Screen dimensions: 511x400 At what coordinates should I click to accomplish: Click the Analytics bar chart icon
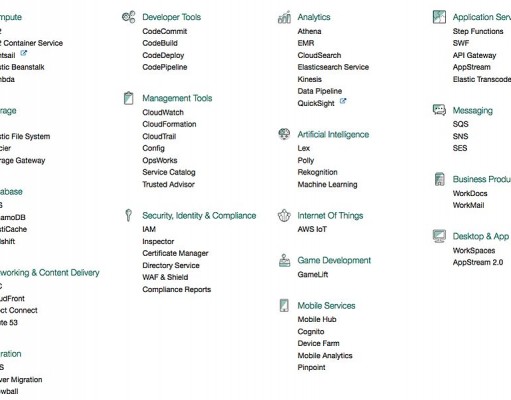click(x=284, y=17)
